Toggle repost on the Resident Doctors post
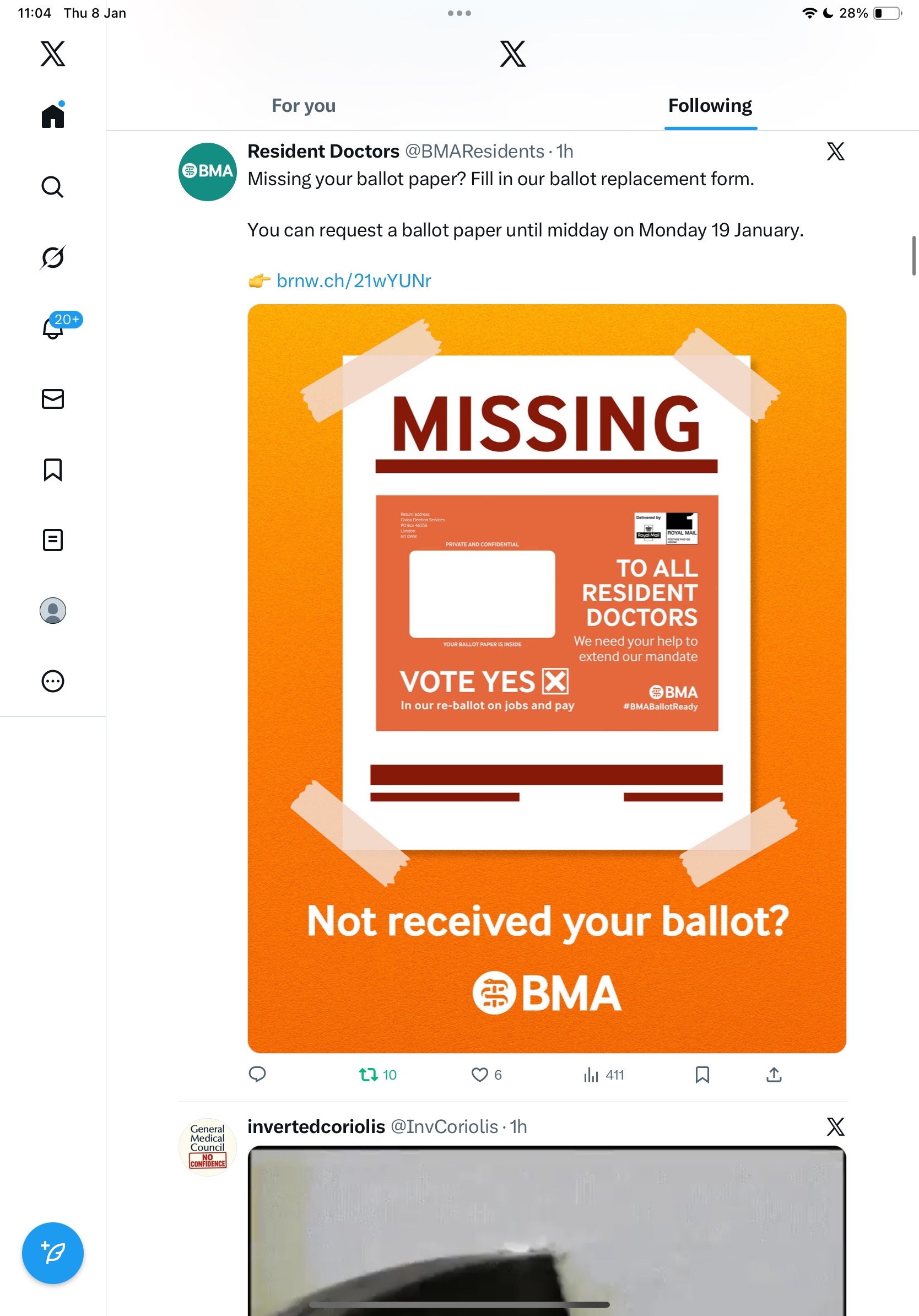The width and height of the screenshot is (919, 1316). pyautogui.click(x=369, y=1074)
